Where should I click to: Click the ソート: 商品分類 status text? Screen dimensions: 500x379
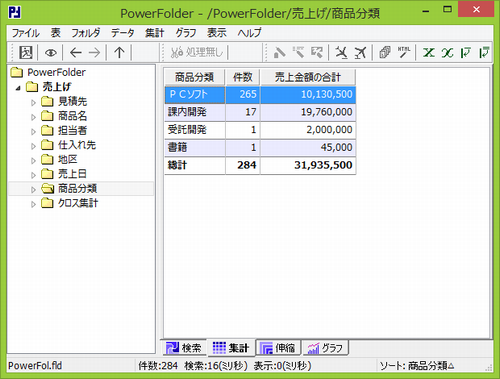pyautogui.click(x=417, y=366)
